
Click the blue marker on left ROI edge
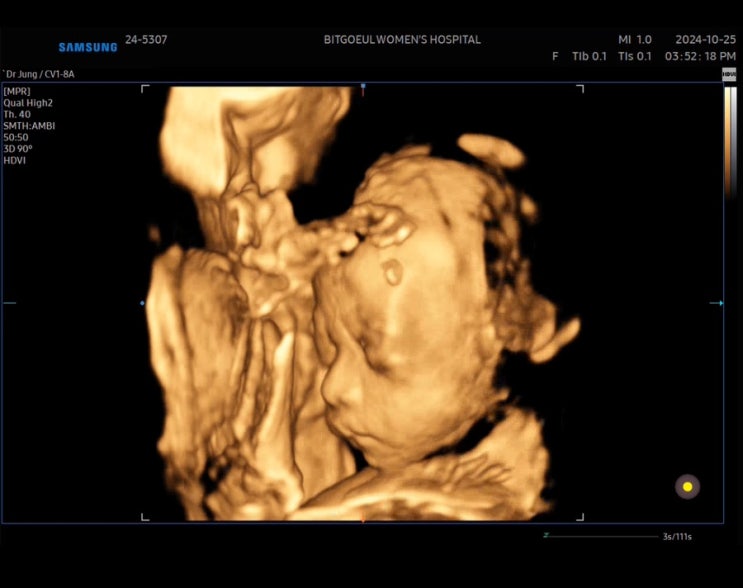[143, 303]
